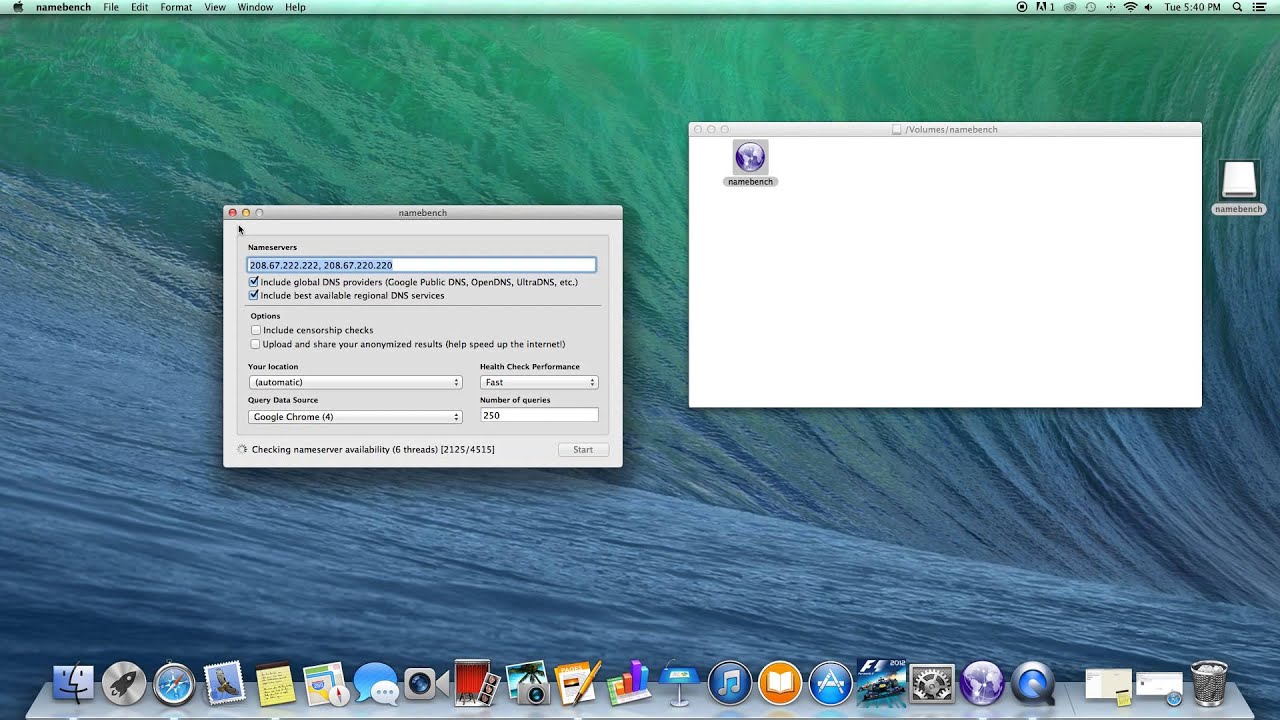Screen dimensions: 1280x720
Task: Click the first document stack in Dock
Action: (x=1109, y=685)
